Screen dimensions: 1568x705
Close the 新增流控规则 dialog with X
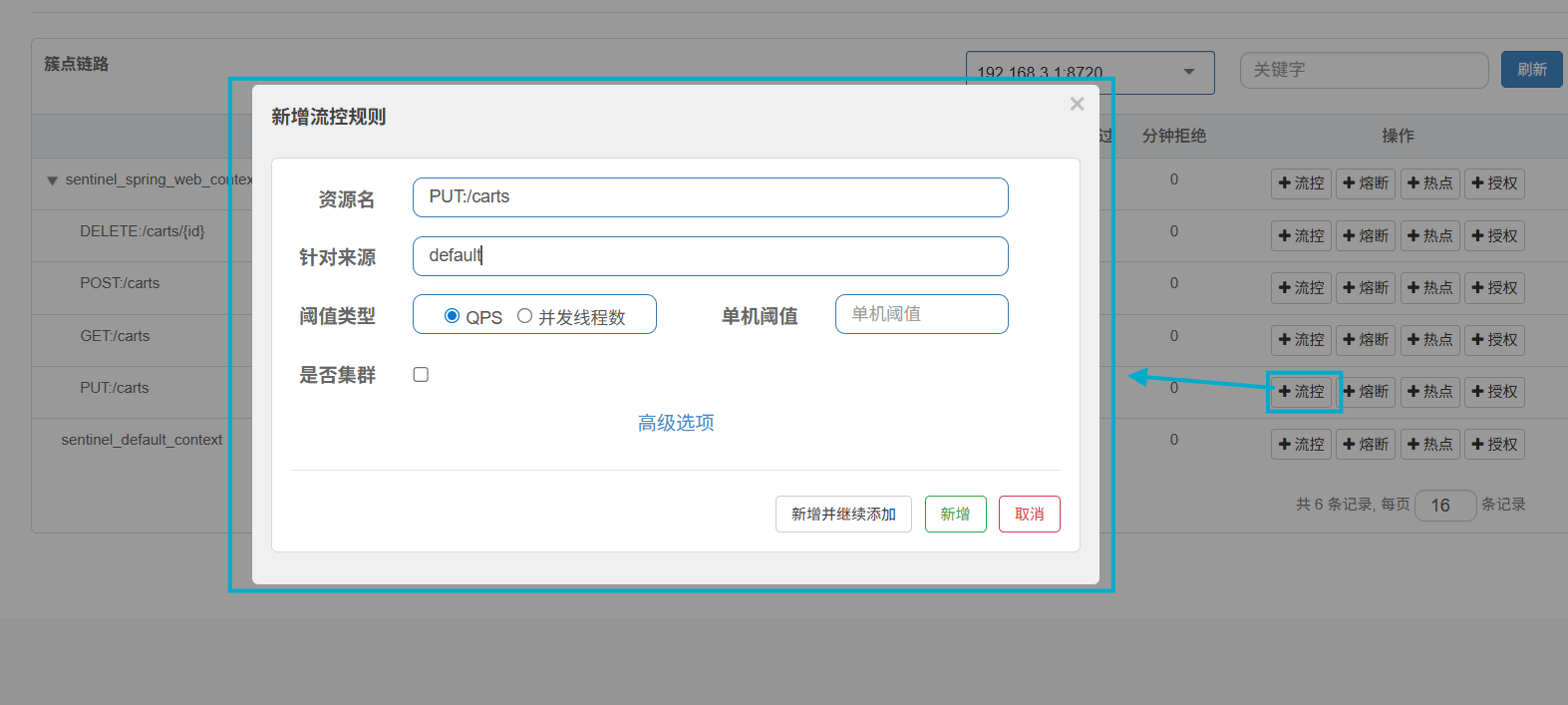tap(1077, 104)
